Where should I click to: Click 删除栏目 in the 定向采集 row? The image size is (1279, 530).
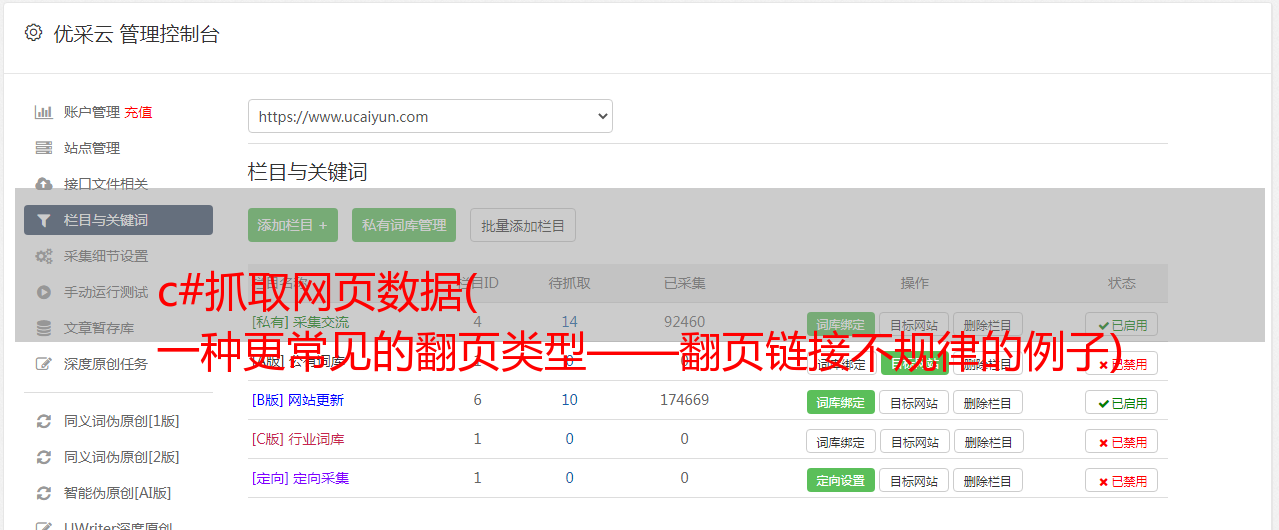pyautogui.click(x=988, y=480)
